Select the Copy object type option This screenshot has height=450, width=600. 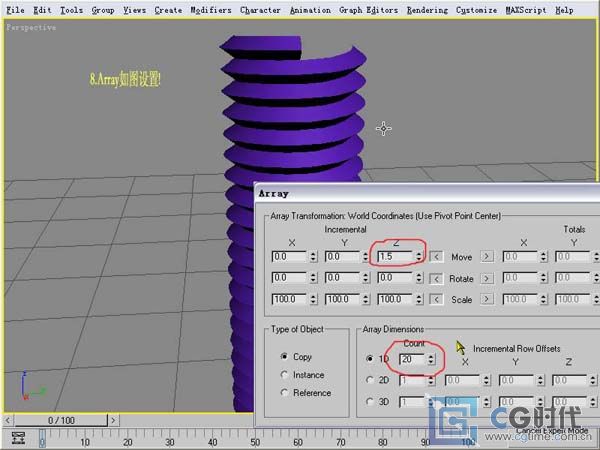[x=284, y=356]
